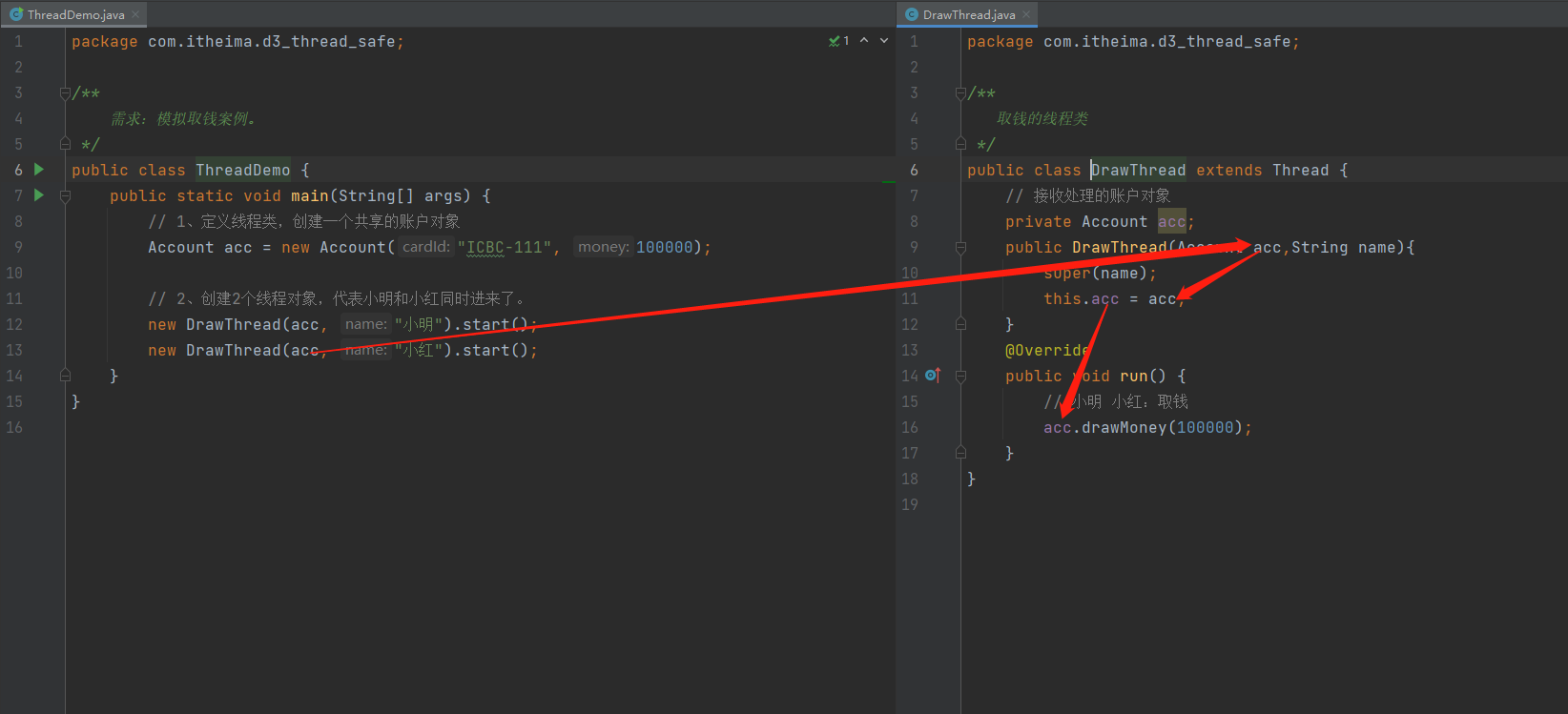Click main method closing fold marker line 14
Screen dimensions: 1568x714
point(65,376)
